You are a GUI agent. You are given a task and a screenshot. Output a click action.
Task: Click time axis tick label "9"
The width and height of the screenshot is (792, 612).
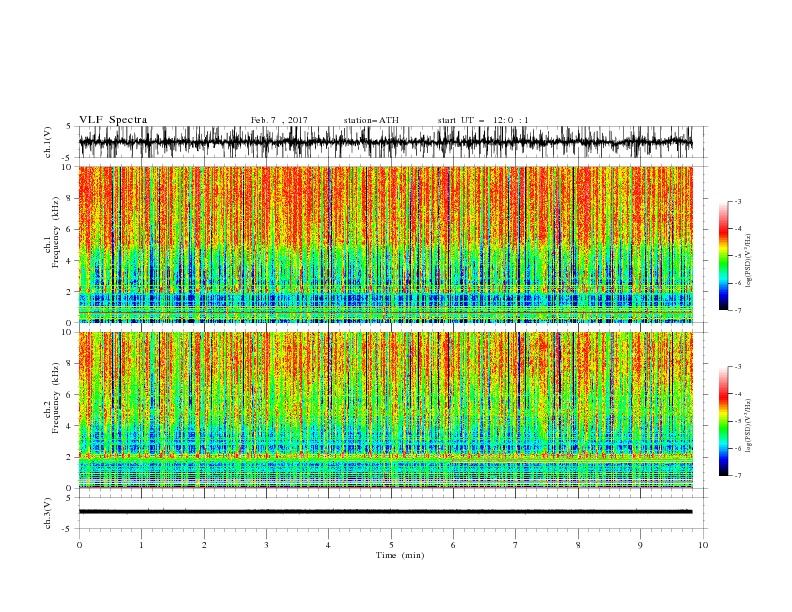pos(640,545)
